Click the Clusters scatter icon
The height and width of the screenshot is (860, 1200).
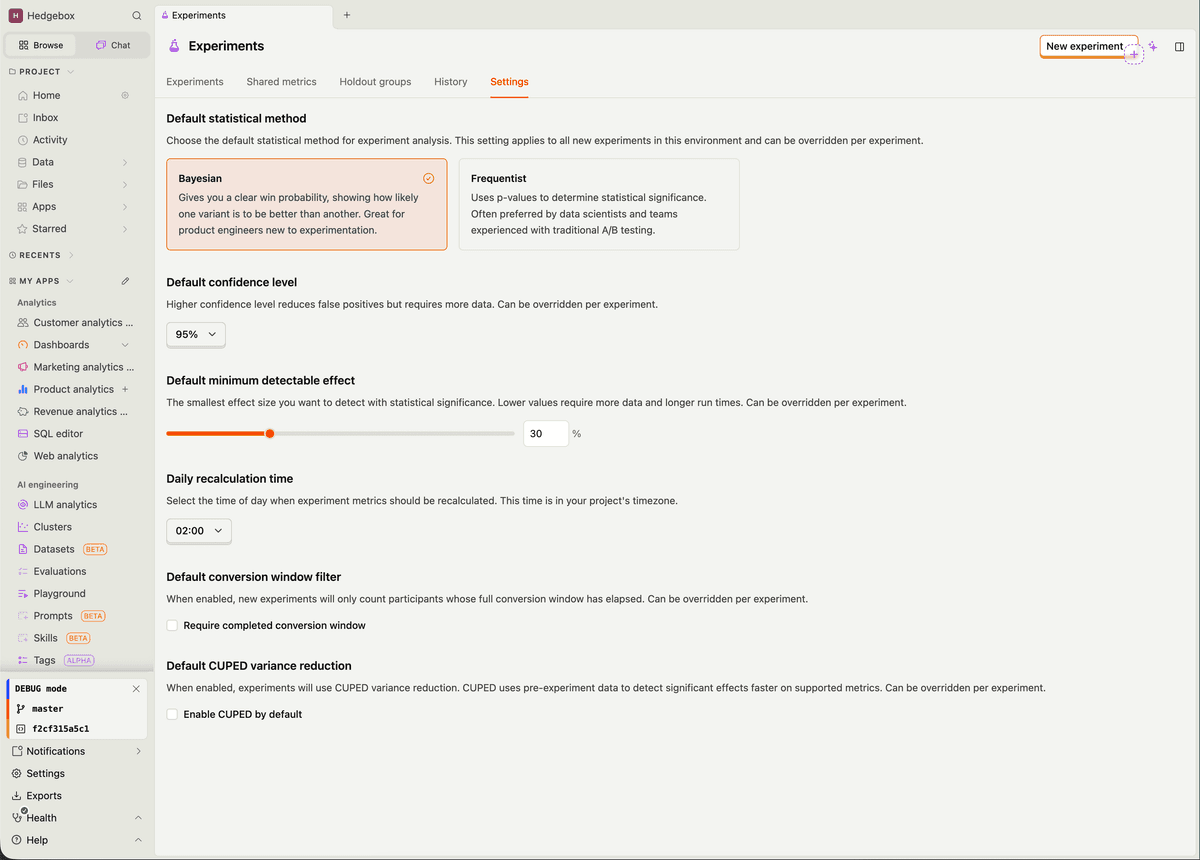(x=23, y=527)
